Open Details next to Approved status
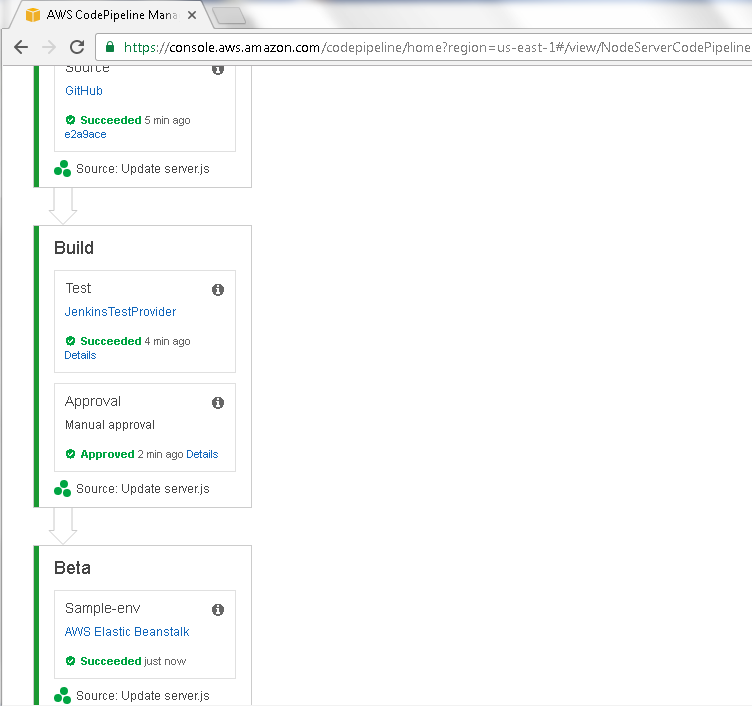This screenshot has height=706, width=752. 202,454
